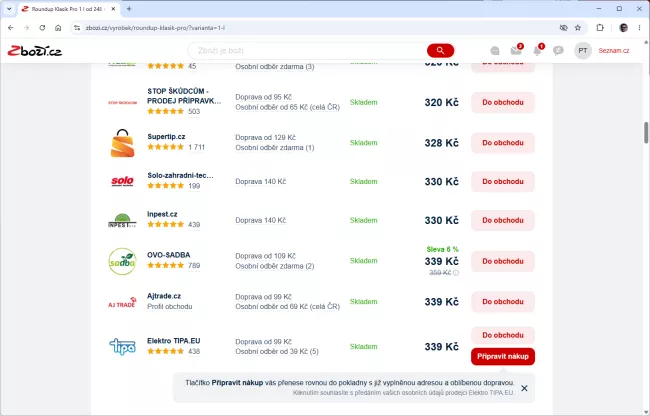Viewport: 650px width, 416px height.
Task: Click the info icon next to 359 Kč
Action: [456, 273]
